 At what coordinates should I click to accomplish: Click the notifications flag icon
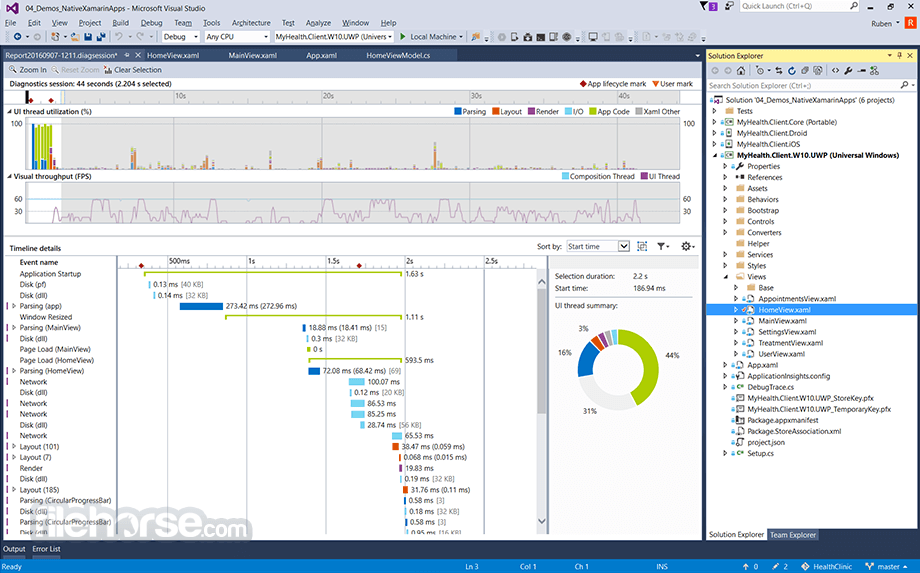(x=704, y=6)
